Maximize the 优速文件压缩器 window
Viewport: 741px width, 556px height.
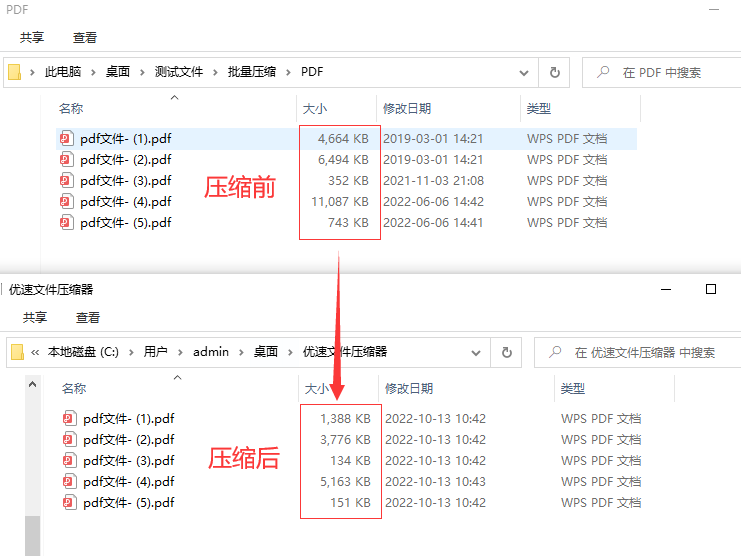pyautogui.click(x=711, y=289)
